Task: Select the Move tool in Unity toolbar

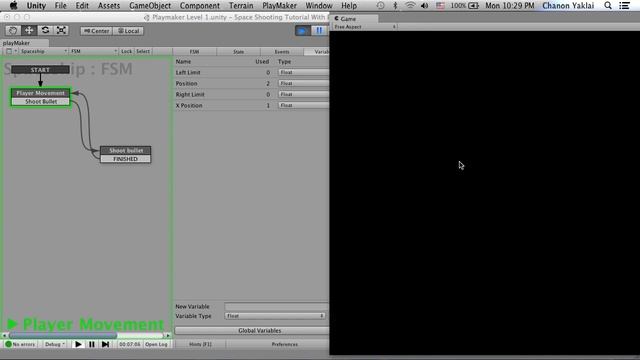Action: (29, 31)
